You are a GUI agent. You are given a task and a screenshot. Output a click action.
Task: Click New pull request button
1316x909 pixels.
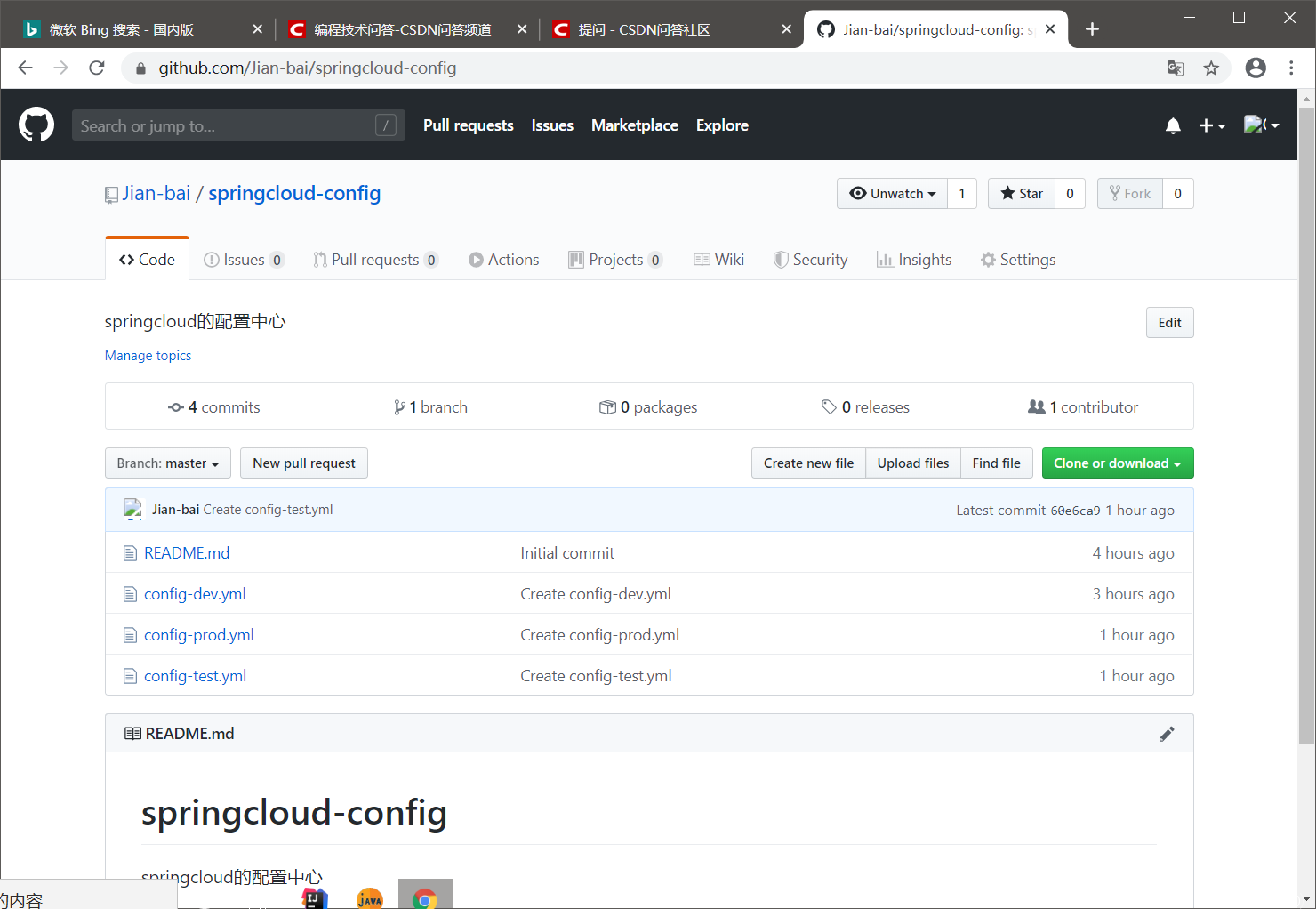(x=304, y=463)
